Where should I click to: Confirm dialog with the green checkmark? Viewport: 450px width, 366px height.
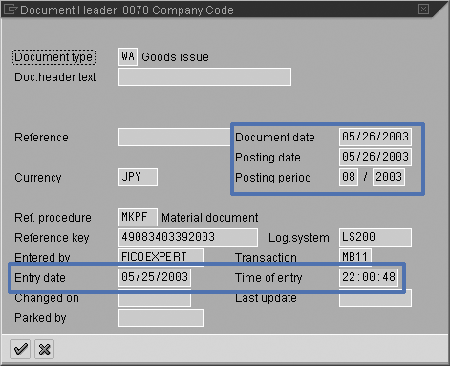coord(20,349)
